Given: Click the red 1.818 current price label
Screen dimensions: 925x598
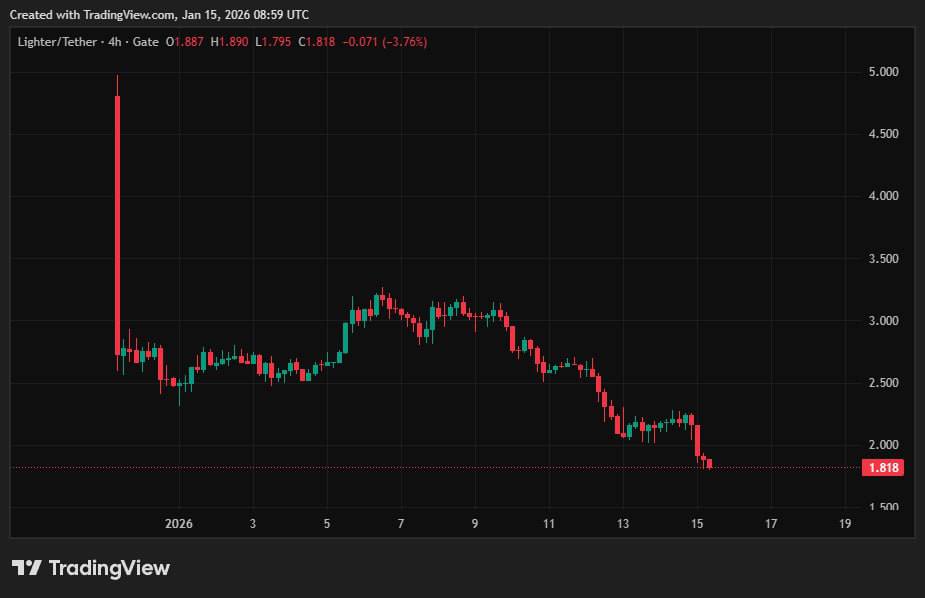Looking at the screenshot, I should tap(882, 467).
